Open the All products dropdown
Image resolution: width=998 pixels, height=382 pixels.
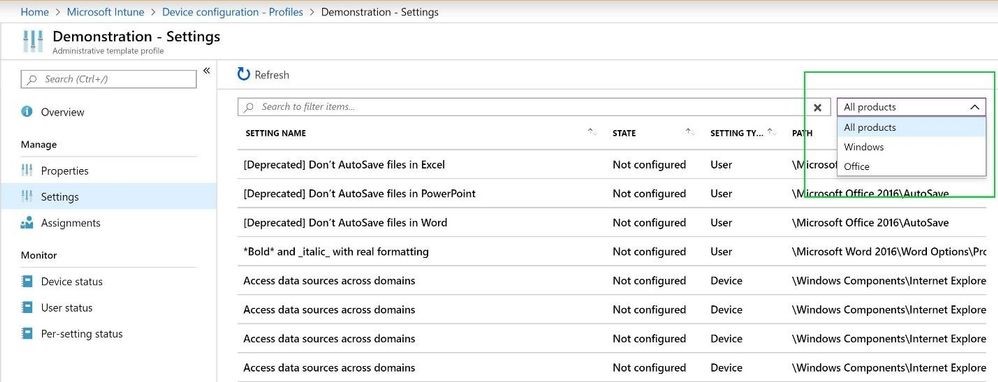click(911, 108)
